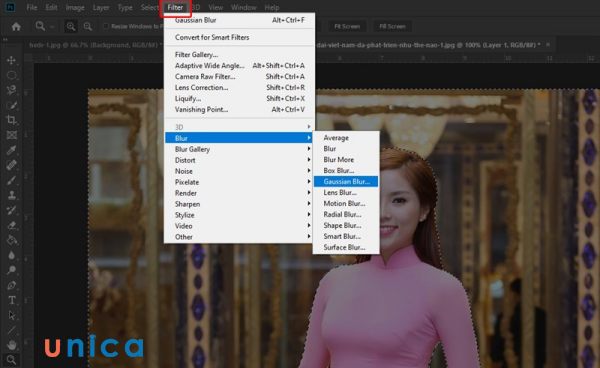The image size is (600, 368).
Task: Open the File menu
Action: pyautogui.click(x=32, y=8)
